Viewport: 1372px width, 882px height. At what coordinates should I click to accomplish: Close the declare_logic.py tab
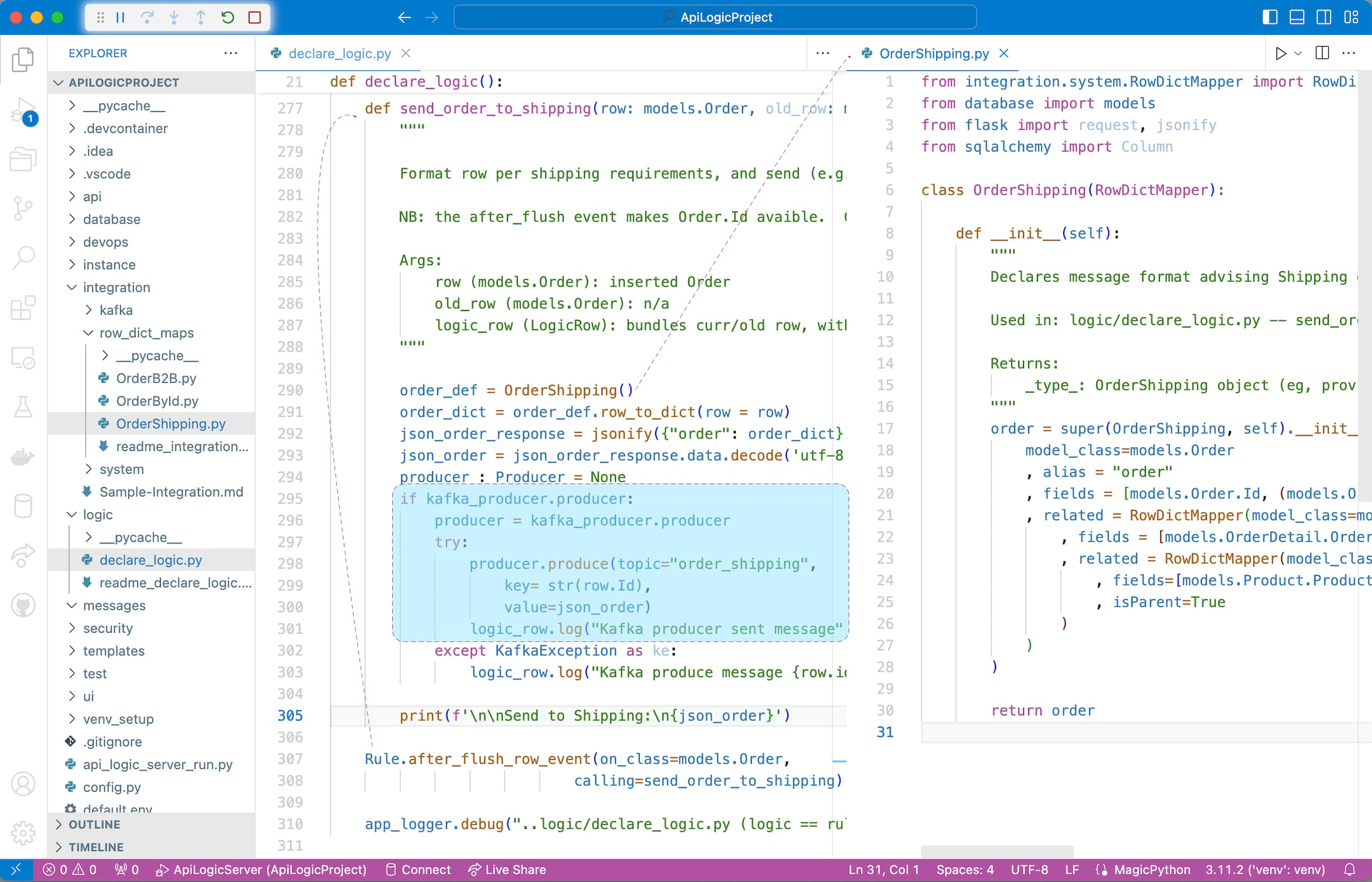point(406,54)
